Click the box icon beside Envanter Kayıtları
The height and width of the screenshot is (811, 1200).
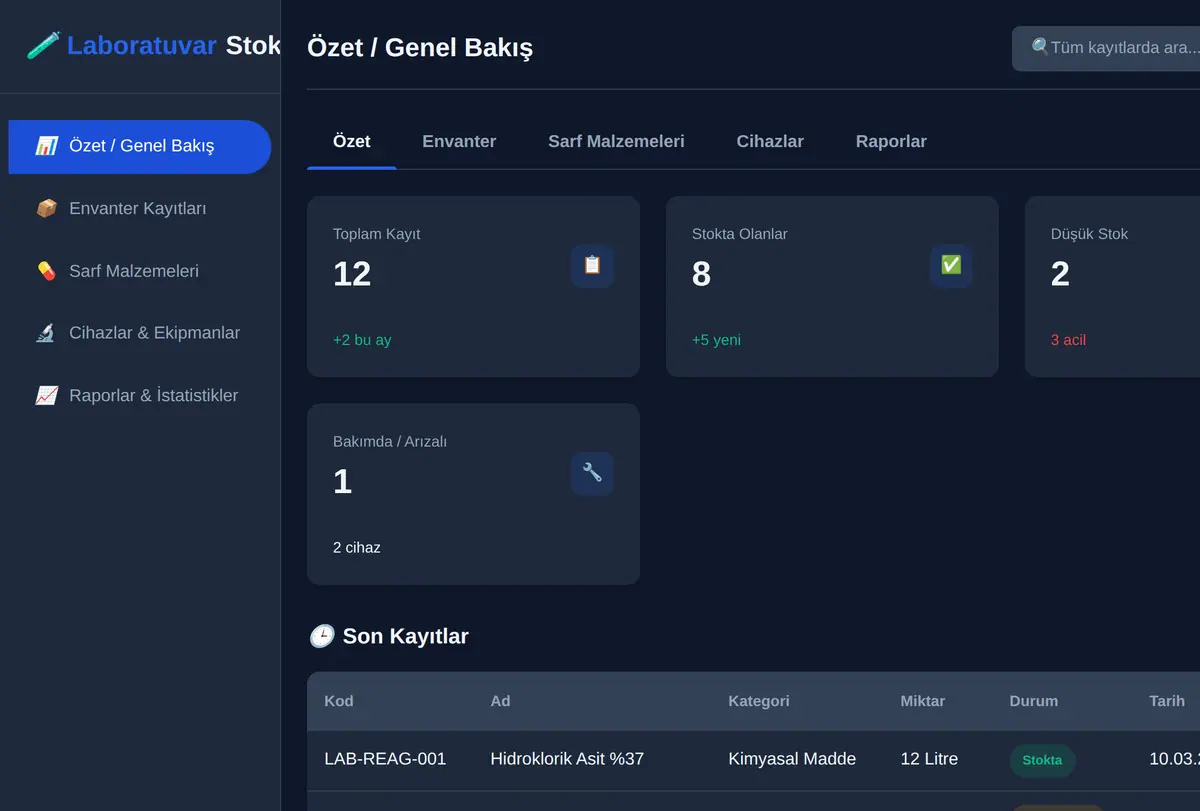click(46, 208)
